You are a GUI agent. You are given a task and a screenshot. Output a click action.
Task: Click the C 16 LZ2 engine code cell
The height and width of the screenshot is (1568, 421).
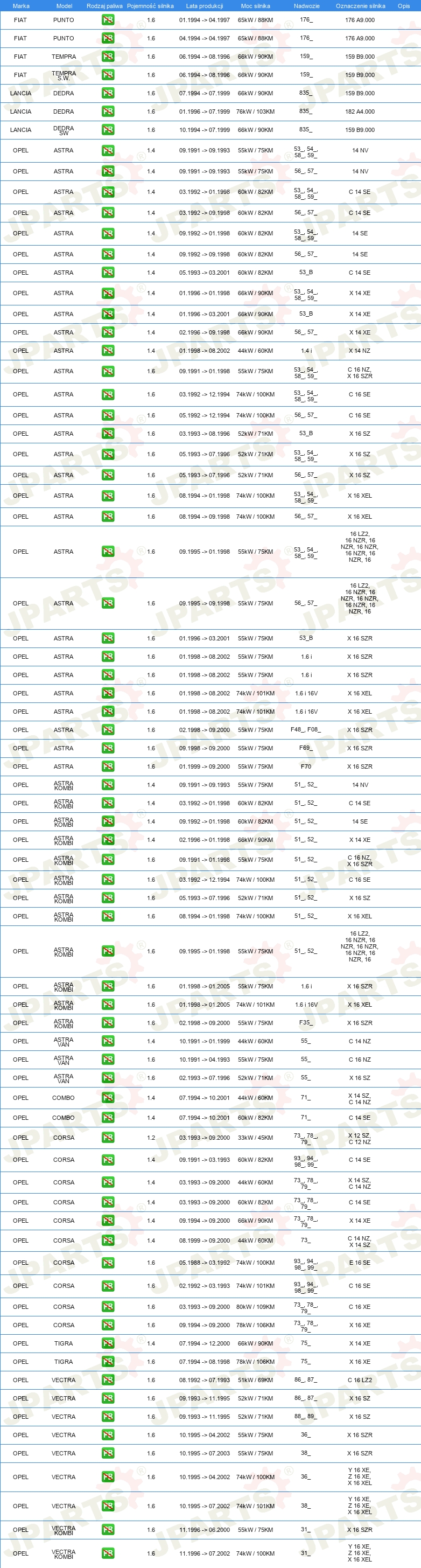pyautogui.click(x=360, y=1380)
